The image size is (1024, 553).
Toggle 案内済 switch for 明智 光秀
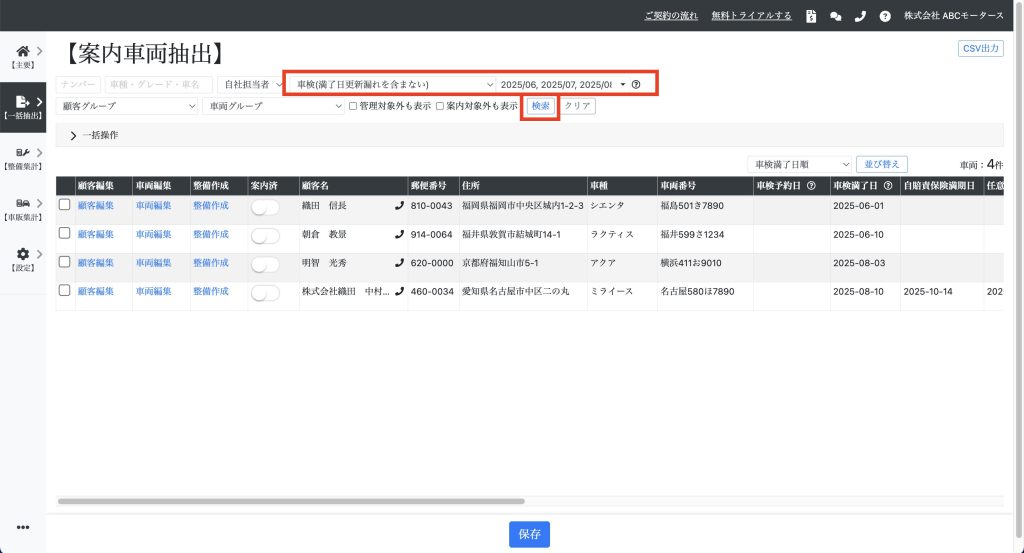(x=265, y=264)
